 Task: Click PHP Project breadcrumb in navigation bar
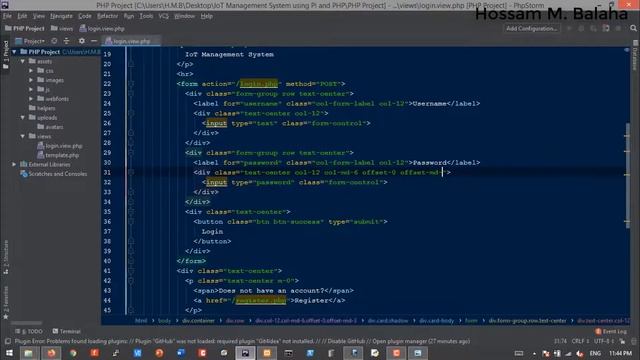click(x=24, y=29)
